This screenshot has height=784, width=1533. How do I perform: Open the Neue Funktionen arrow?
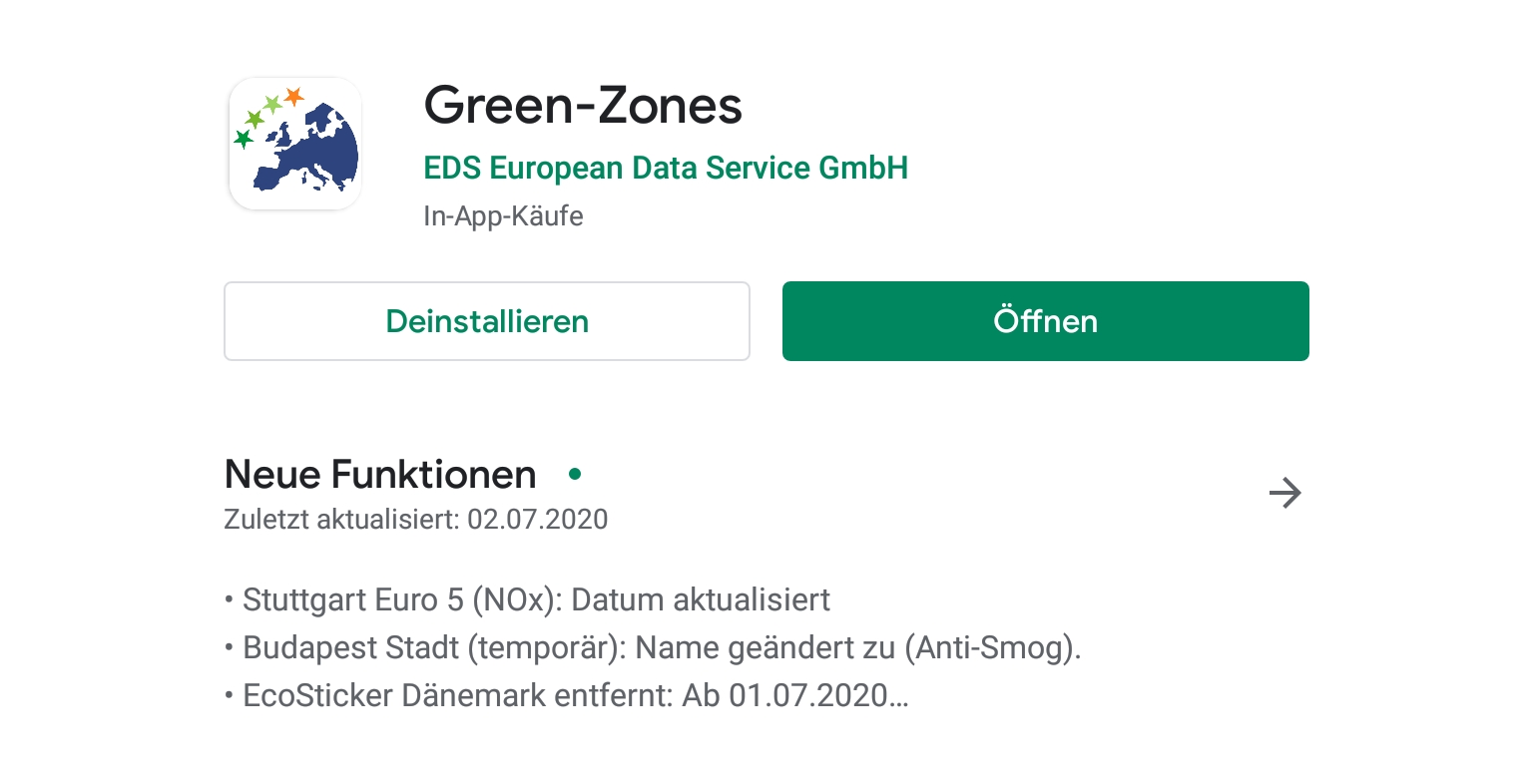coord(1284,493)
